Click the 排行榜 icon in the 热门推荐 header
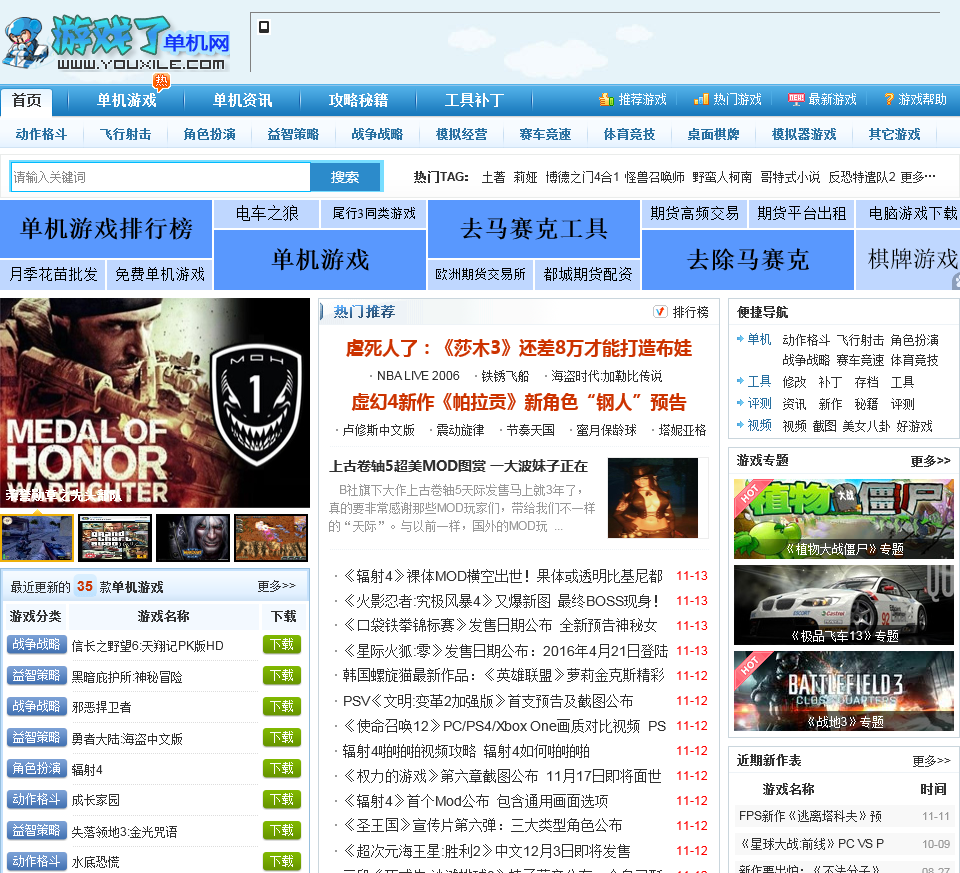Viewport: 960px width, 873px height. coord(660,312)
